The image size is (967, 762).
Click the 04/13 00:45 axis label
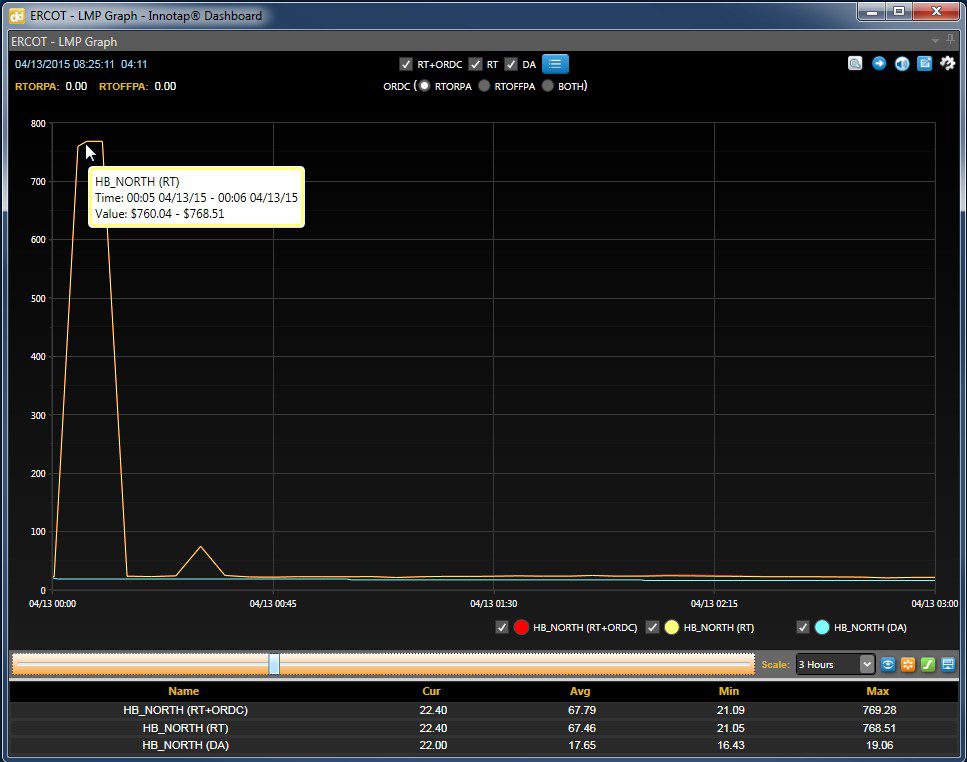[x=273, y=604]
